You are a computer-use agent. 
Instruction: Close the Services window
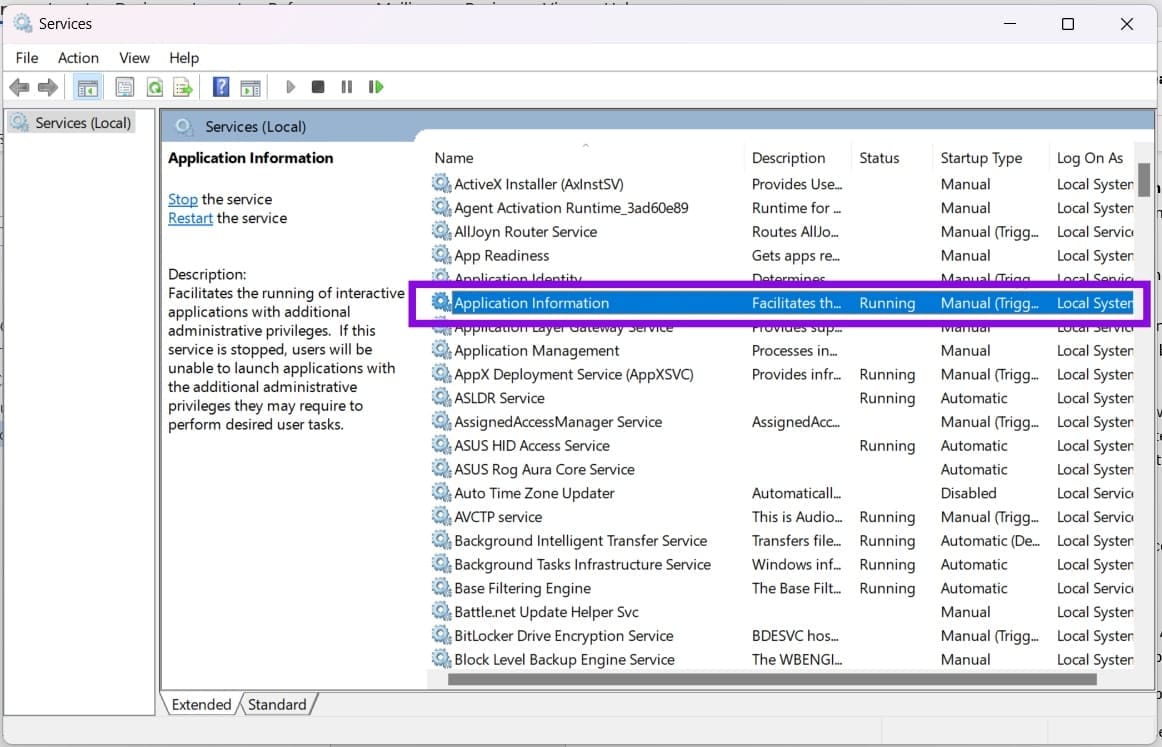tap(1126, 24)
